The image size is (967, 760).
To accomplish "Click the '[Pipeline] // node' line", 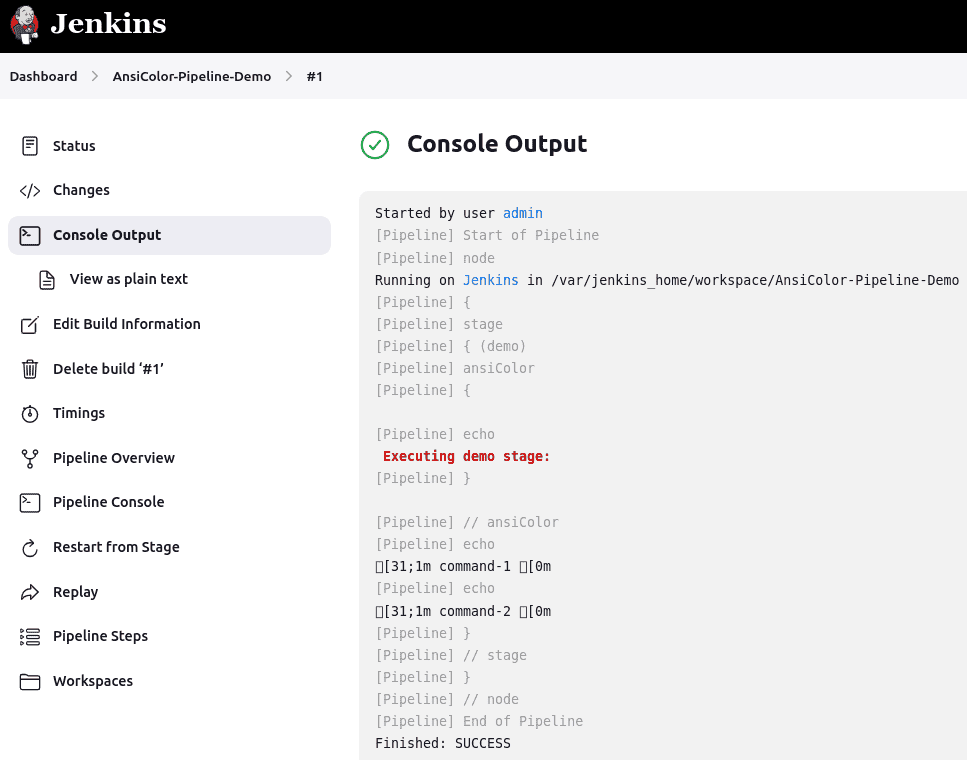I will (447, 700).
